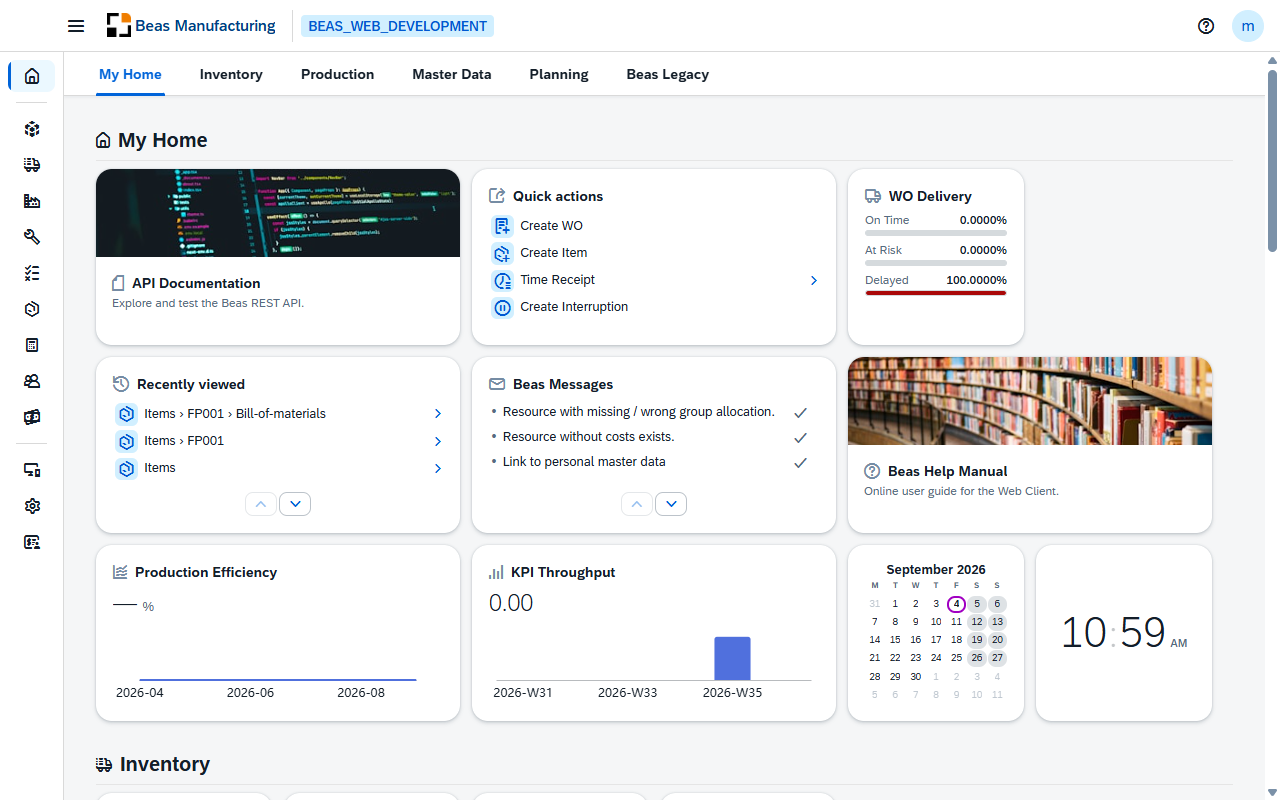Check off 'Link to personal master data' message
The image size is (1280, 800).
click(800, 462)
